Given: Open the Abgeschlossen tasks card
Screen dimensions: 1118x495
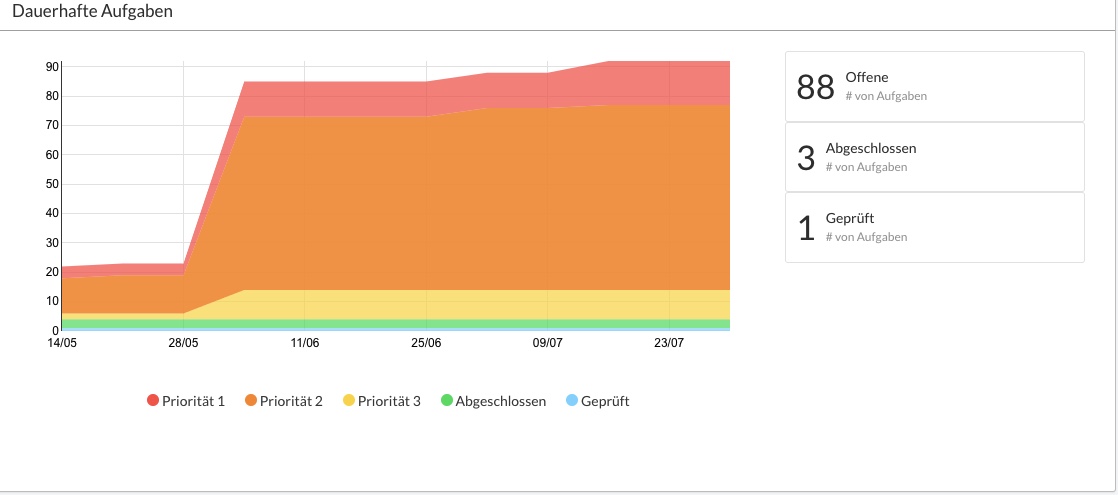Looking at the screenshot, I should (x=934, y=157).
